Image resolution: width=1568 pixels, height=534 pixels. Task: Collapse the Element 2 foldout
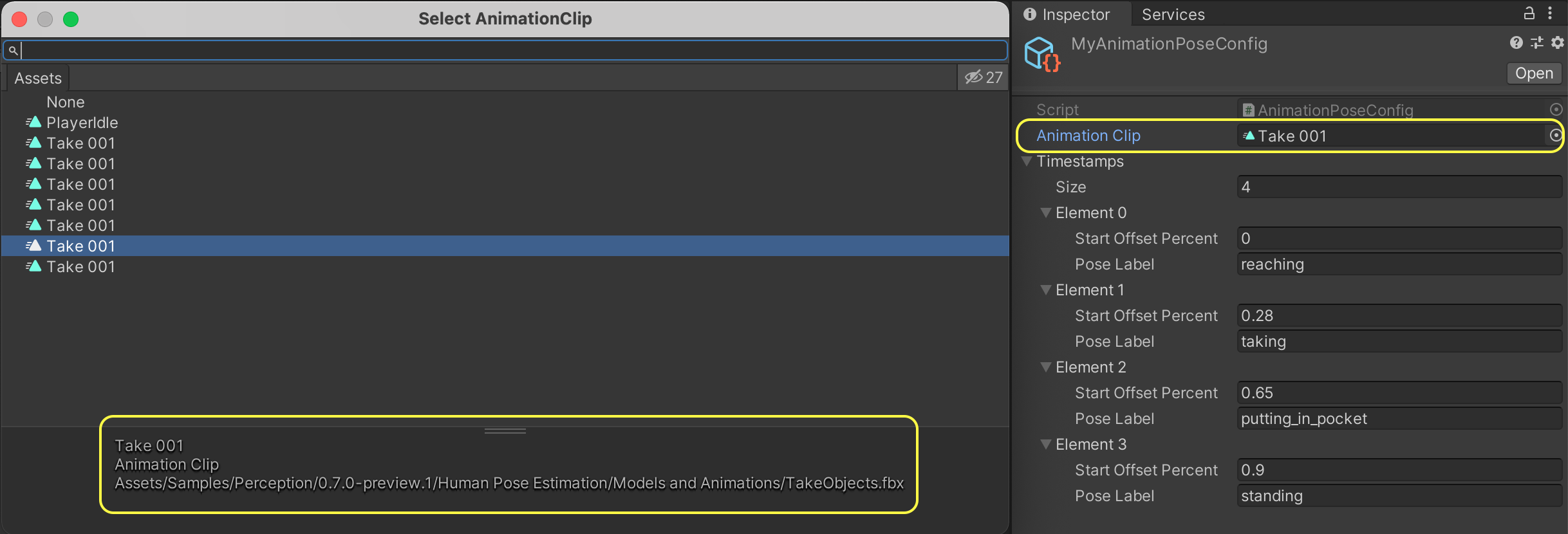click(1046, 367)
